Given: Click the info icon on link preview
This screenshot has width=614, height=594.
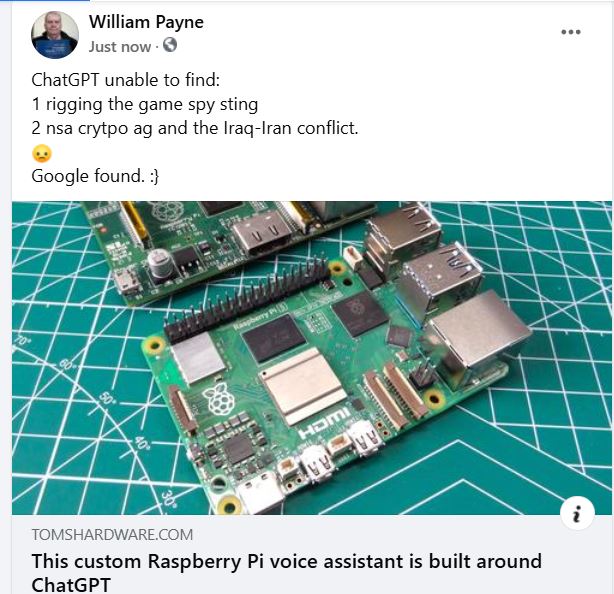Looking at the screenshot, I should tap(577, 513).
